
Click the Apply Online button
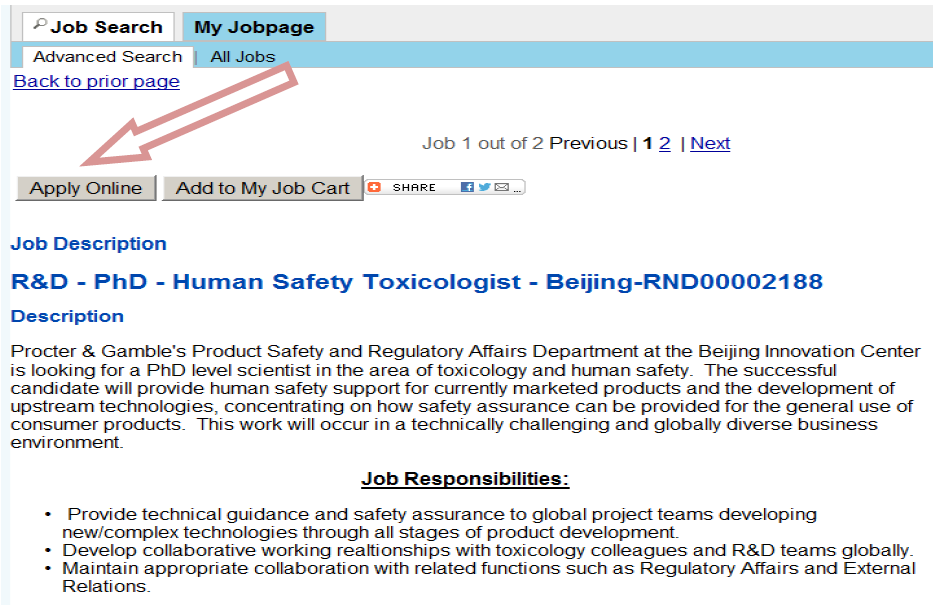tap(86, 188)
